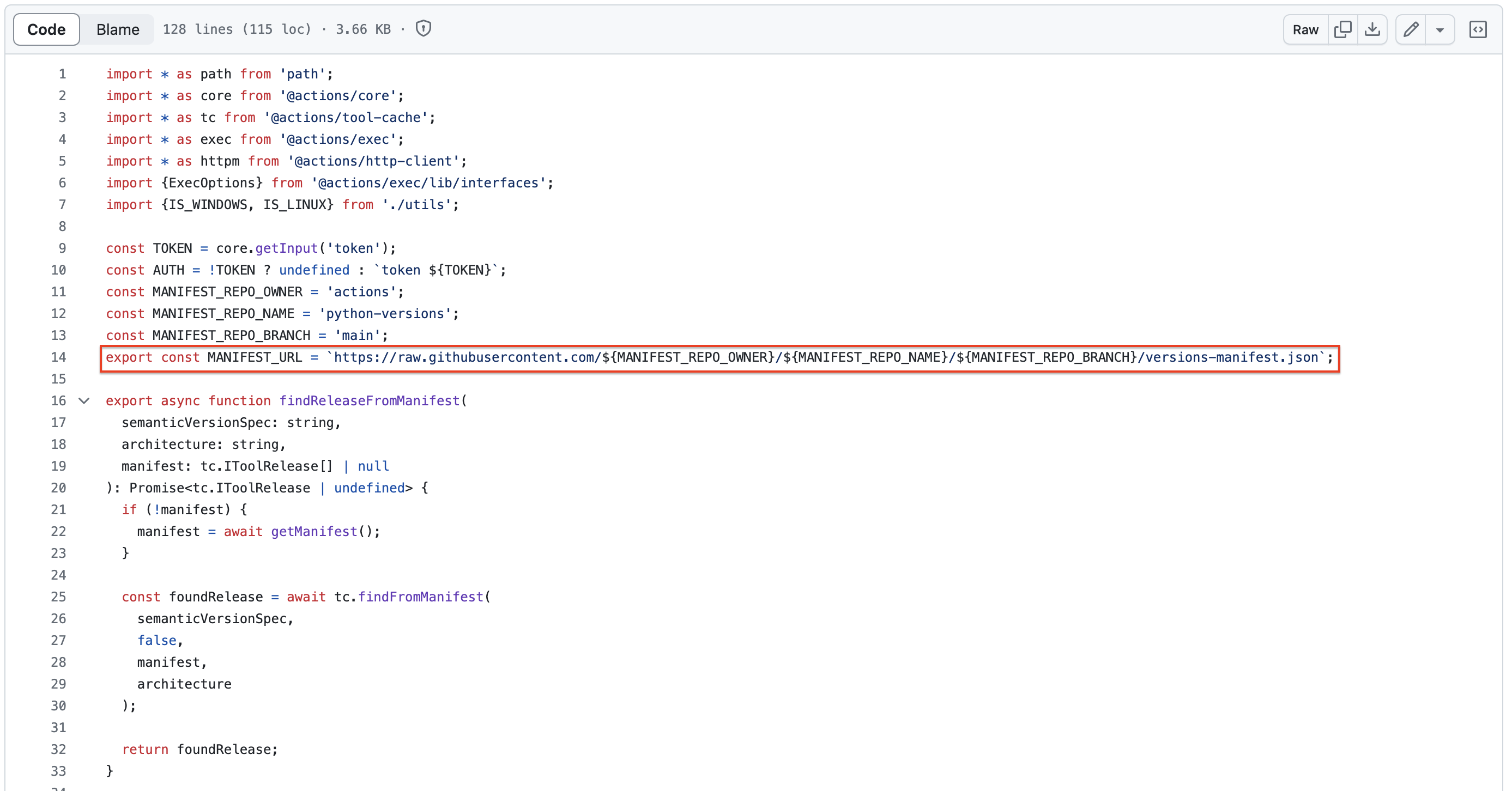Open the symbols panel icon
Image resolution: width=1512 pixels, height=791 pixels.
[x=1477, y=29]
